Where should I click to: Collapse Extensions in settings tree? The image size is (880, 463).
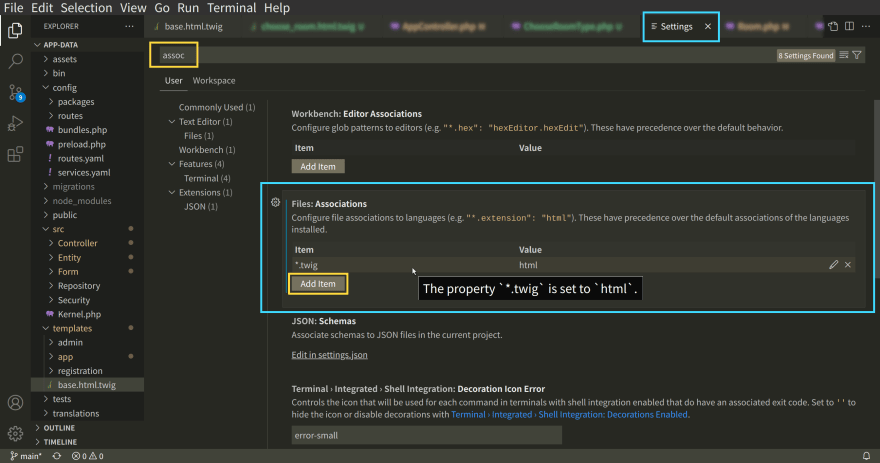(x=172, y=192)
